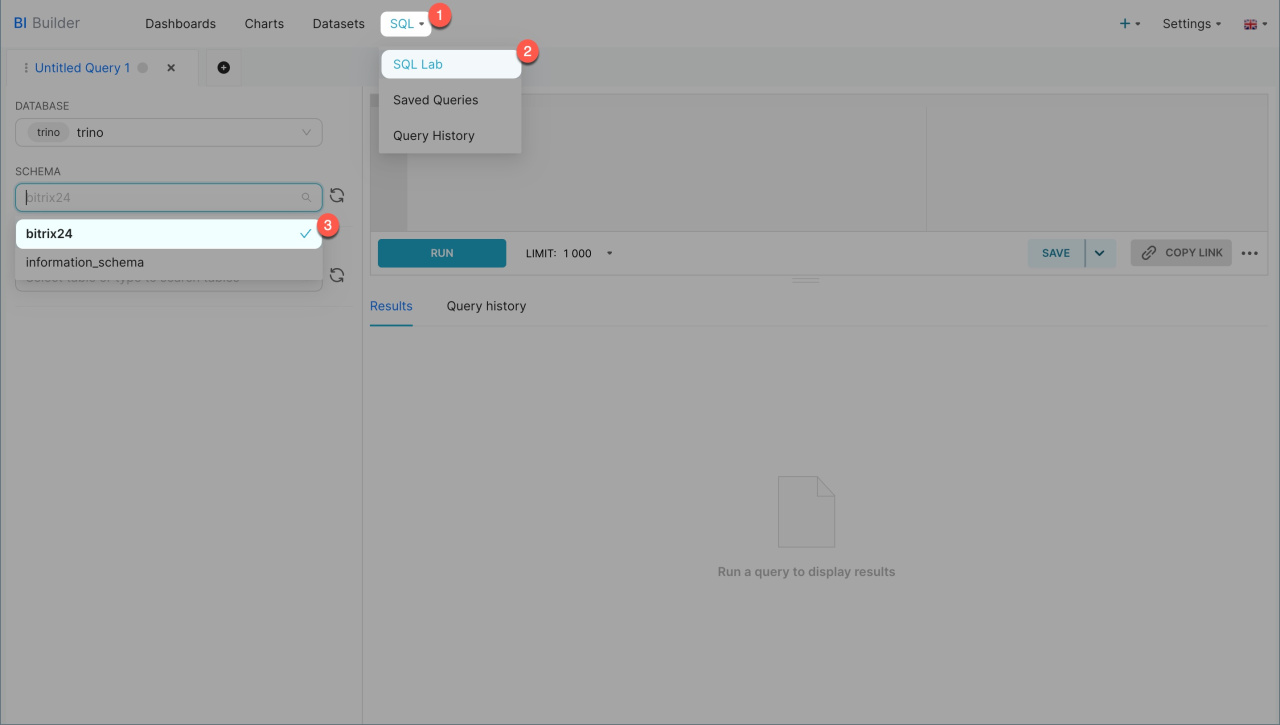Open the three-dot more options menu
The height and width of the screenshot is (725, 1280).
click(x=1249, y=253)
